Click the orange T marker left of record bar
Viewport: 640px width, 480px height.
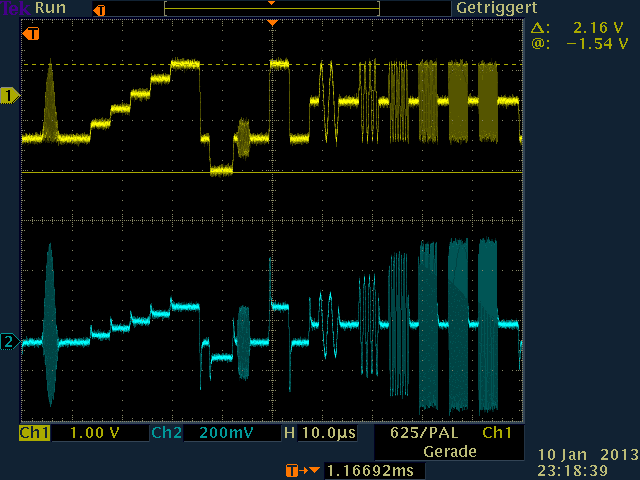point(97,10)
